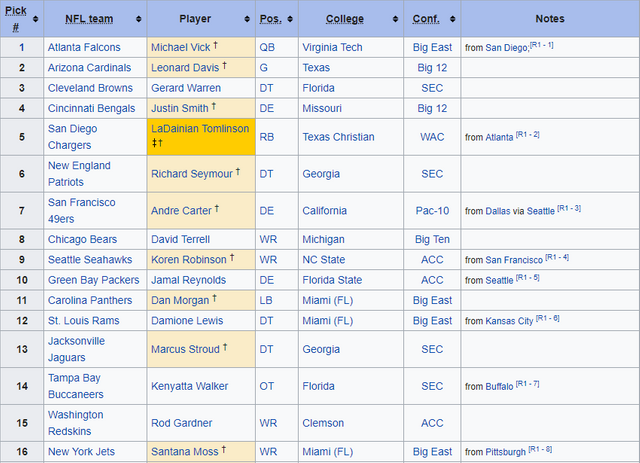Open the New York Jets link

click(x=81, y=452)
